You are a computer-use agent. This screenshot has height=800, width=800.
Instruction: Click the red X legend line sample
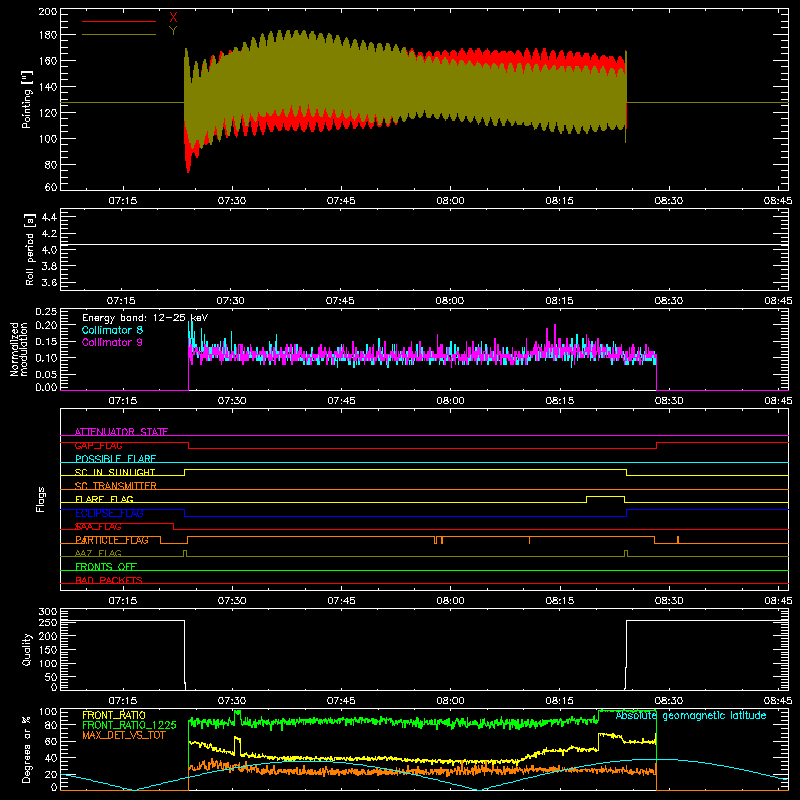119,21
